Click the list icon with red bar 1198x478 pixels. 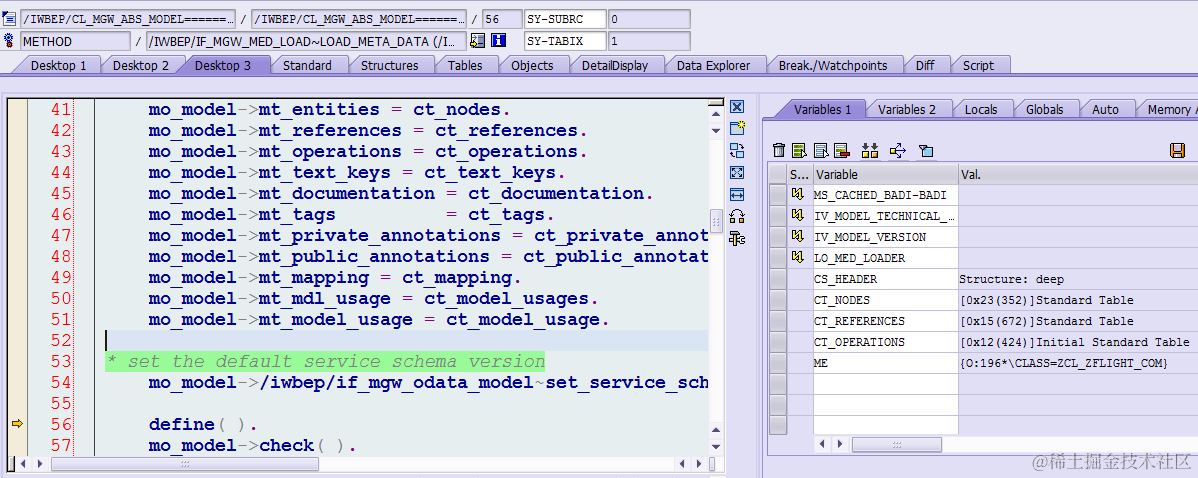841,150
